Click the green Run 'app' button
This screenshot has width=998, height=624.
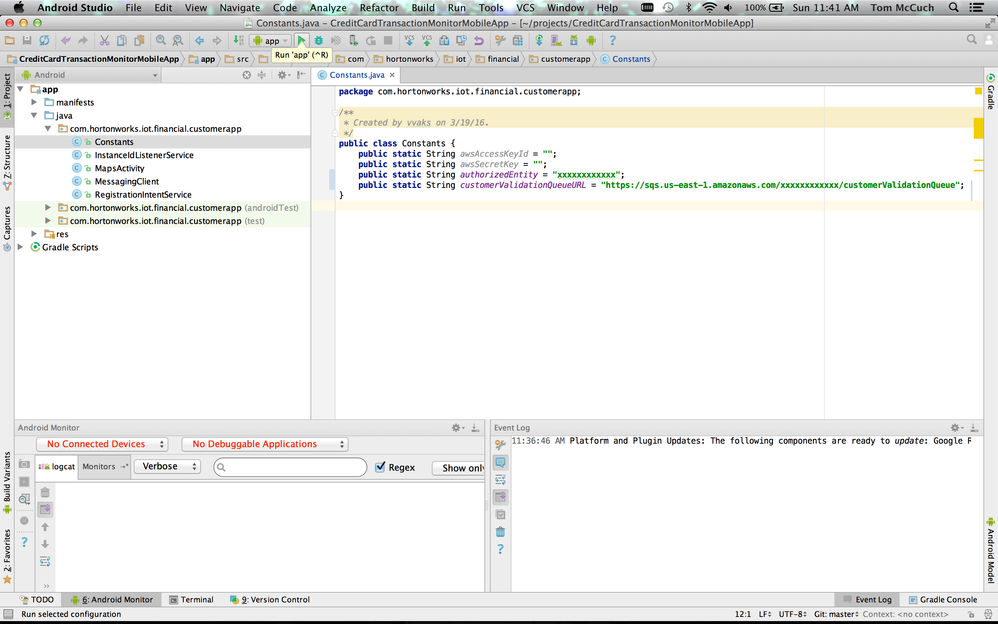tap(301, 41)
